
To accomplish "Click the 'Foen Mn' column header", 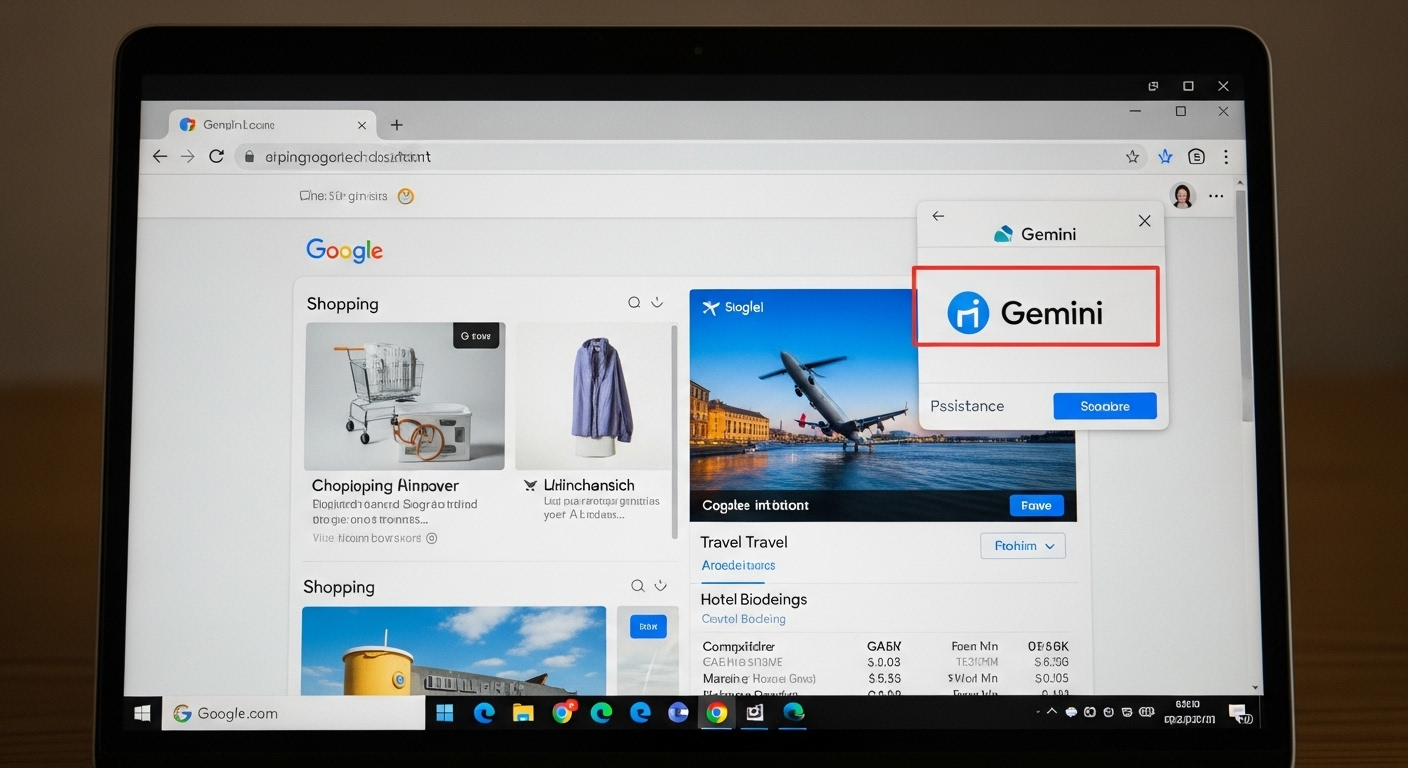I will [975, 647].
